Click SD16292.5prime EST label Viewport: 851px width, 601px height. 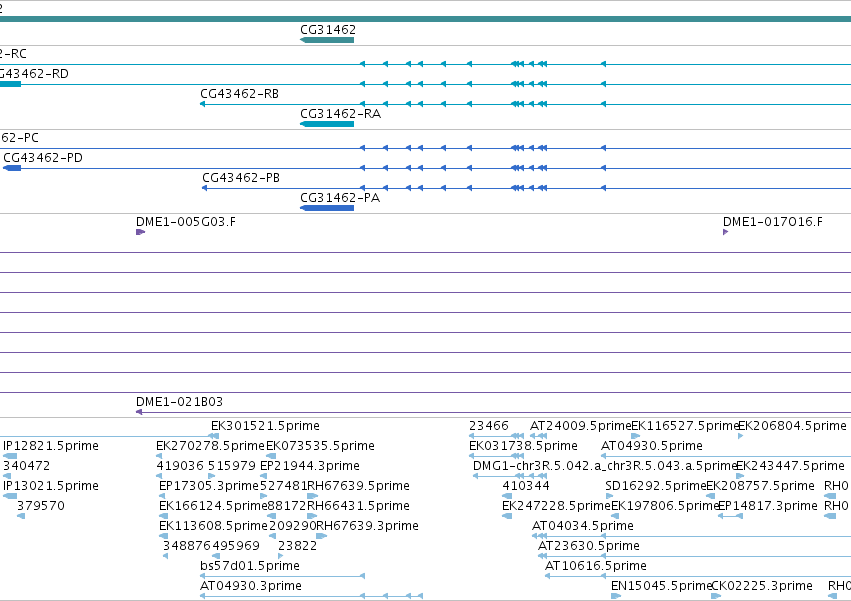coord(656,486)
